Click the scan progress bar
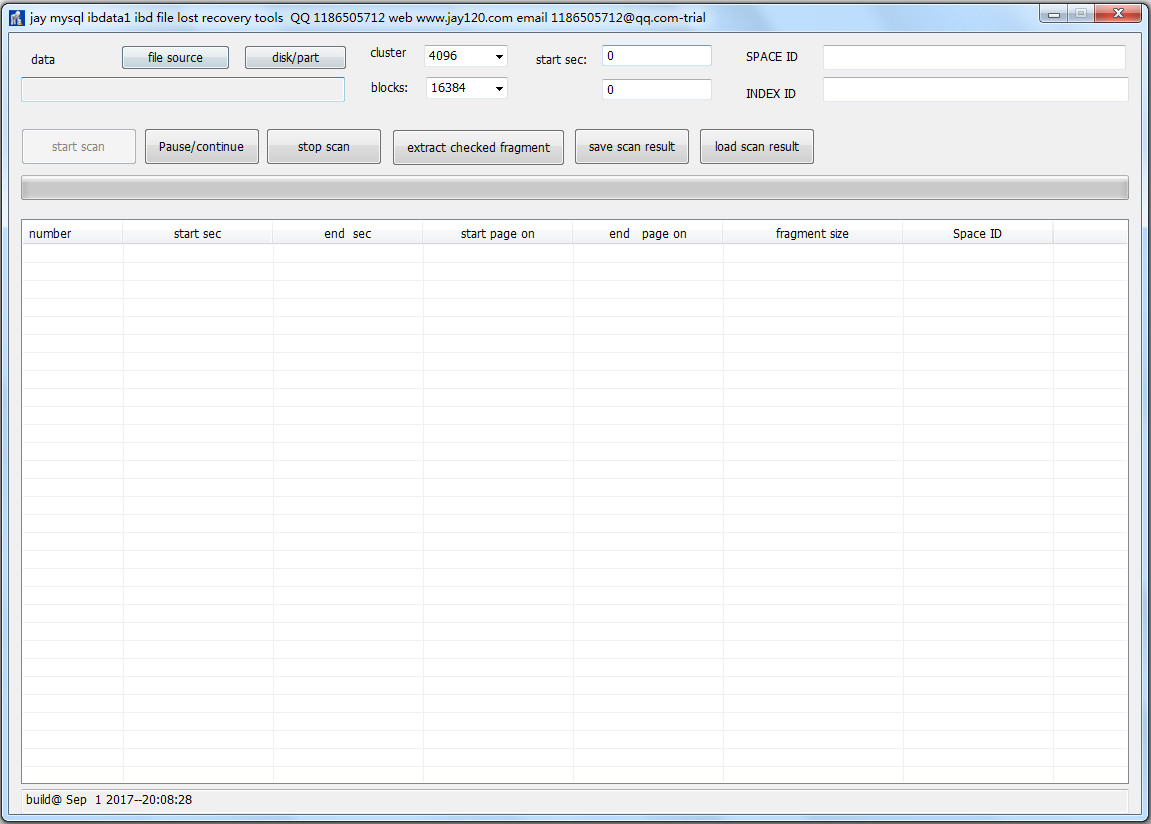This screenshot has height=824, width=1151. coord(575,187)
